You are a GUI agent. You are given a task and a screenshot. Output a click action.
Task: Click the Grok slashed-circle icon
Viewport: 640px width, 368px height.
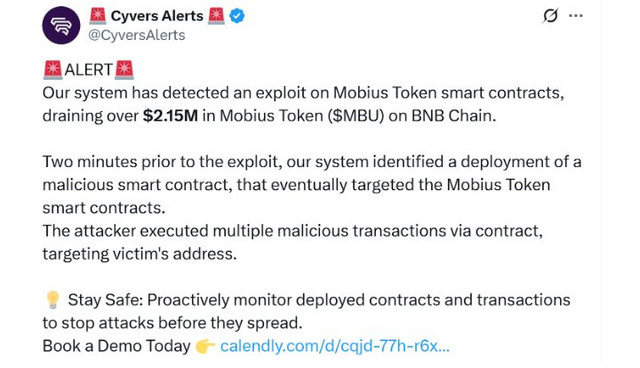(x=550, y=16)
